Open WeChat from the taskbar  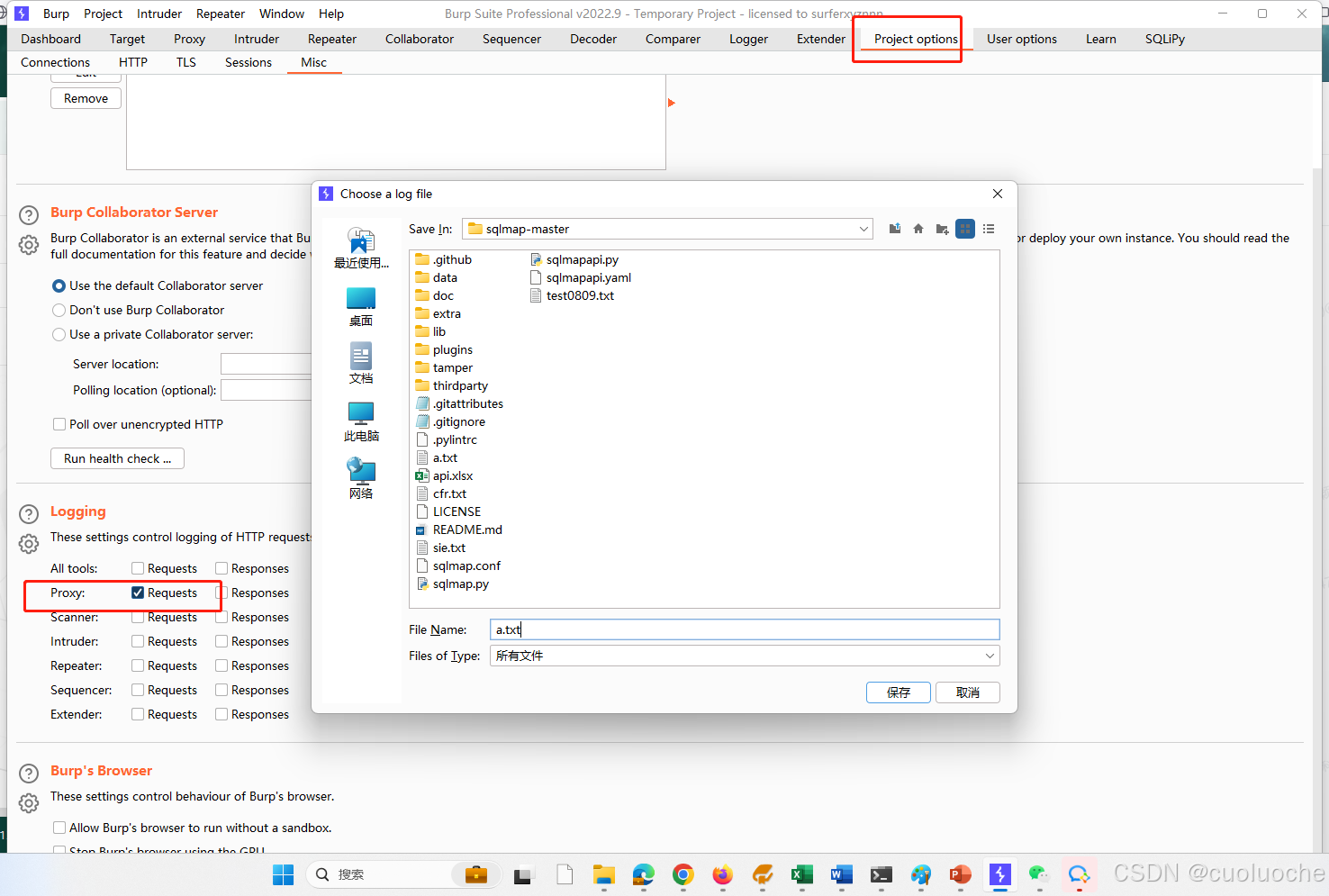click(1039, 874)
